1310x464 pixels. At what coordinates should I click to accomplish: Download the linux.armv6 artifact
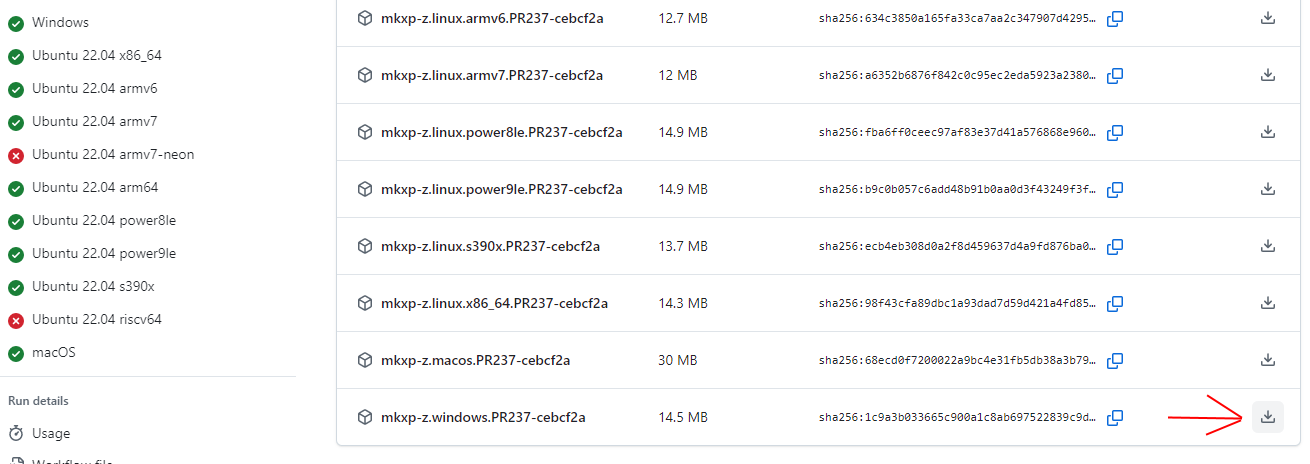click(1267, 18)
